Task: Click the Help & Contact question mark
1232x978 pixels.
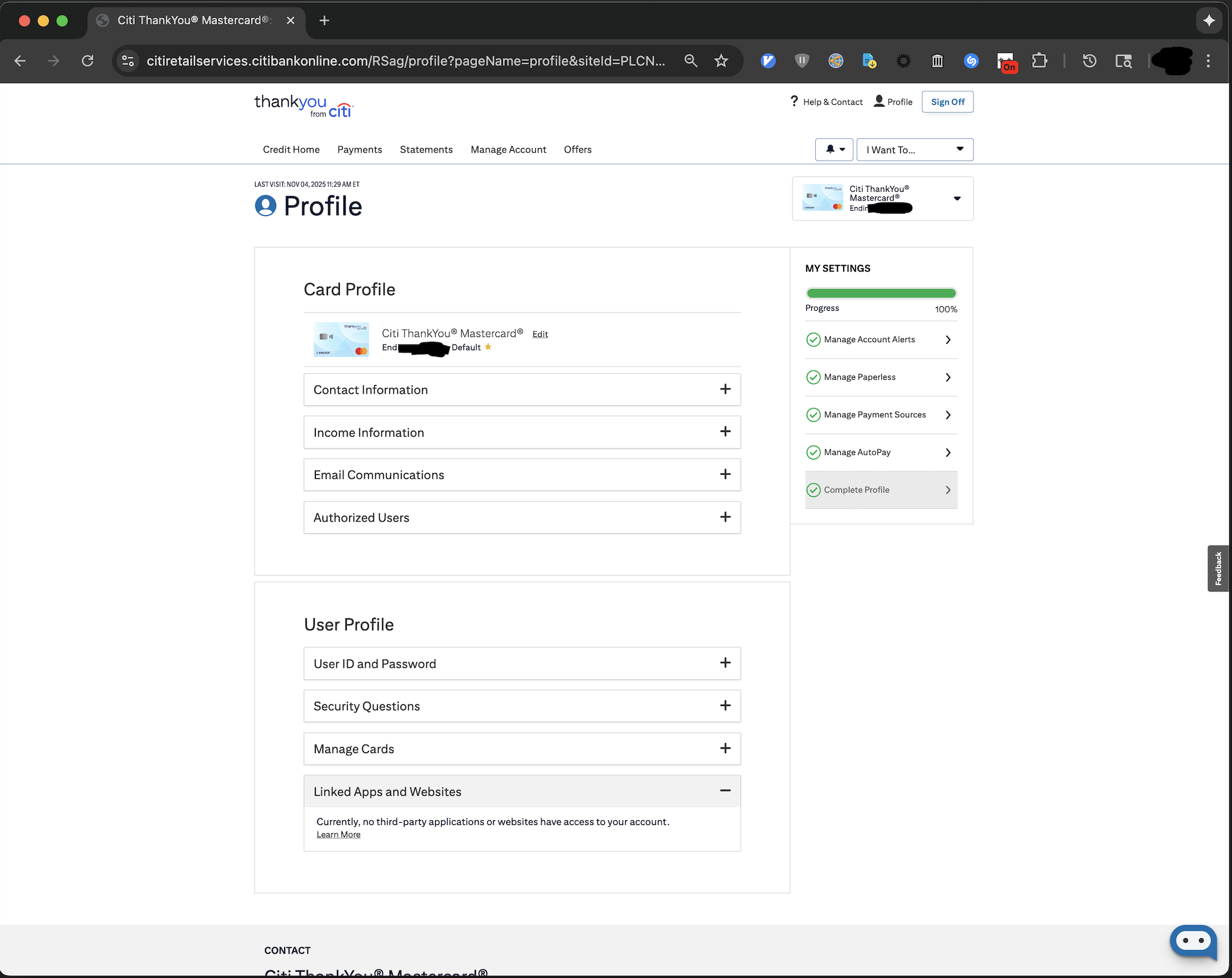Action: (x=794, y=101)
